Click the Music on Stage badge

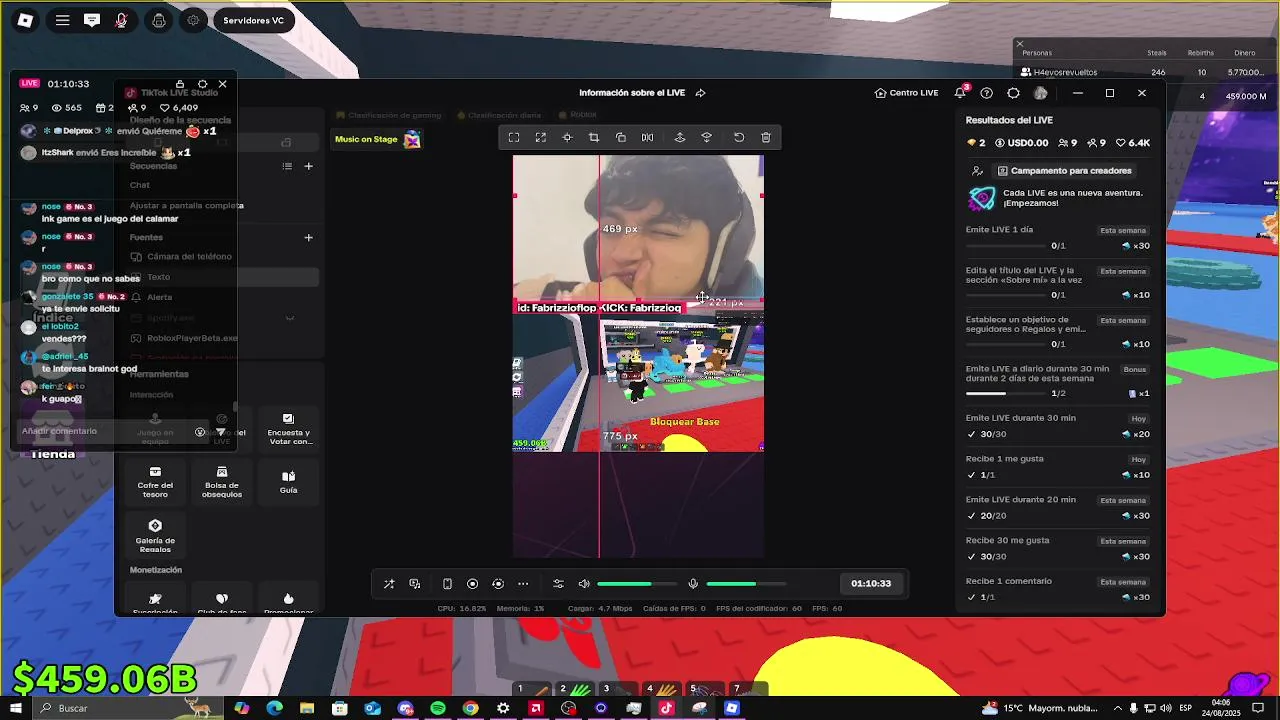pyautogui.click(x=377, y=140)
